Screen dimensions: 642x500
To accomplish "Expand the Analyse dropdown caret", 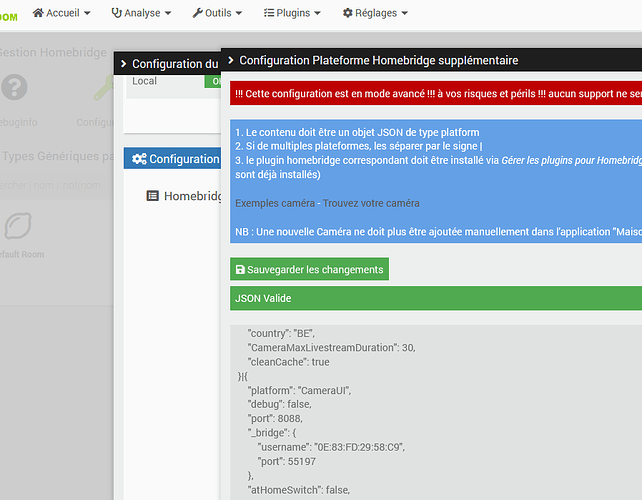I will coord(168,13).
